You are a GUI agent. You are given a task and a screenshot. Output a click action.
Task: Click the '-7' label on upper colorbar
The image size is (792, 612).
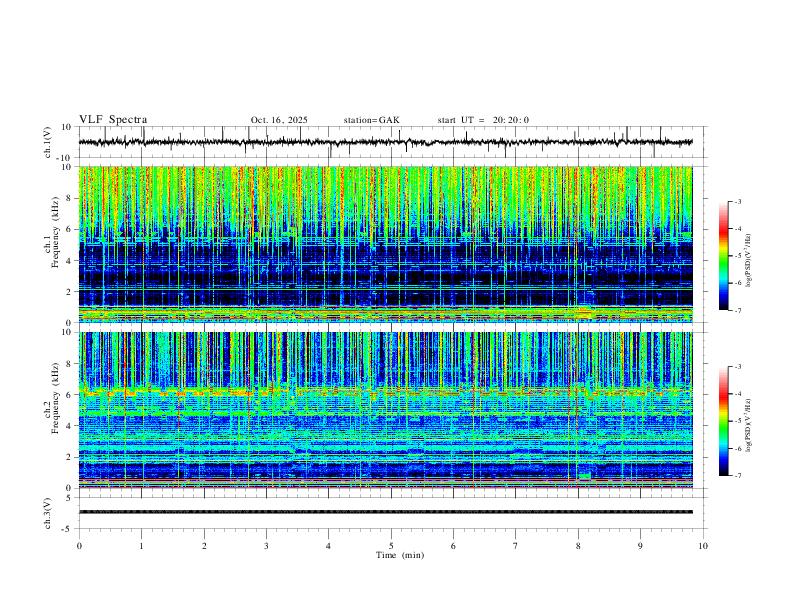pos(738,311)
